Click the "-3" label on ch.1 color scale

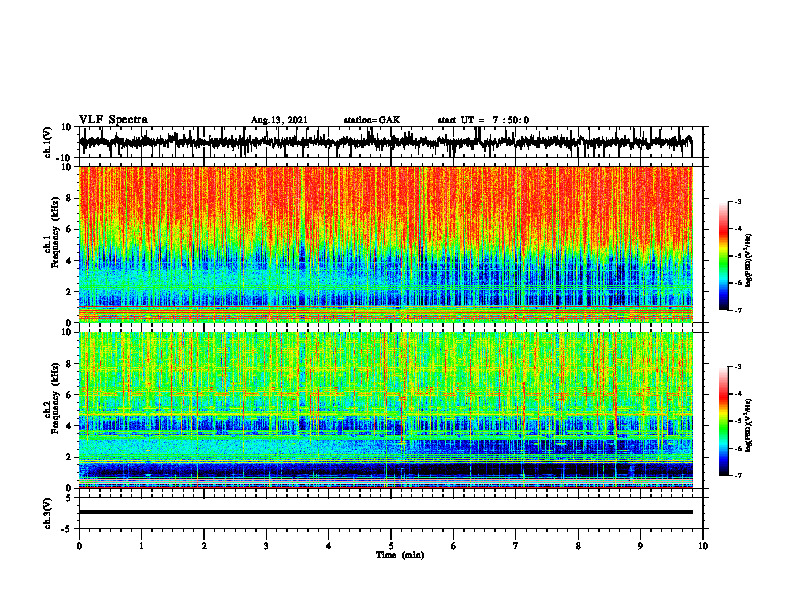pos(737,201)
